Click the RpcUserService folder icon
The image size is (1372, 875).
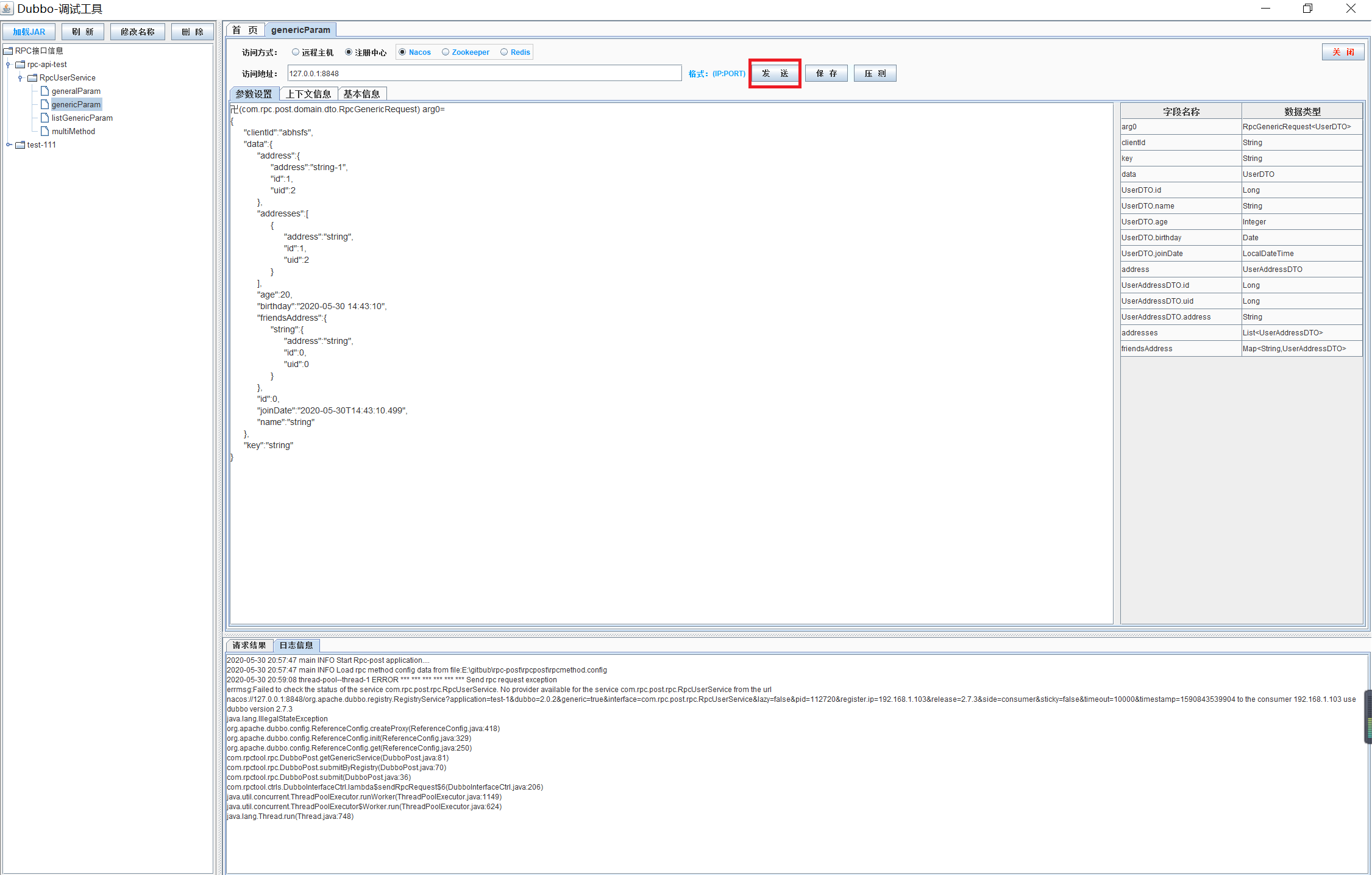(x=32, y=77)
